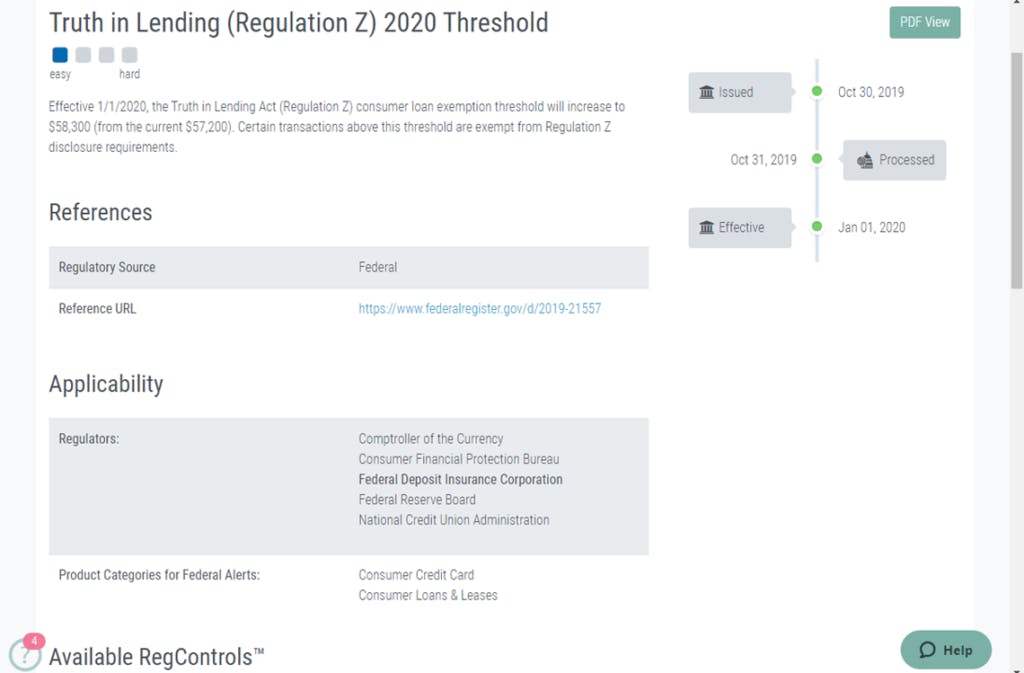Select Federal Deposit Insurance Corporation regulator
Screen dimensions: 1024x673
pyautogui.click(x=460, y=480)
